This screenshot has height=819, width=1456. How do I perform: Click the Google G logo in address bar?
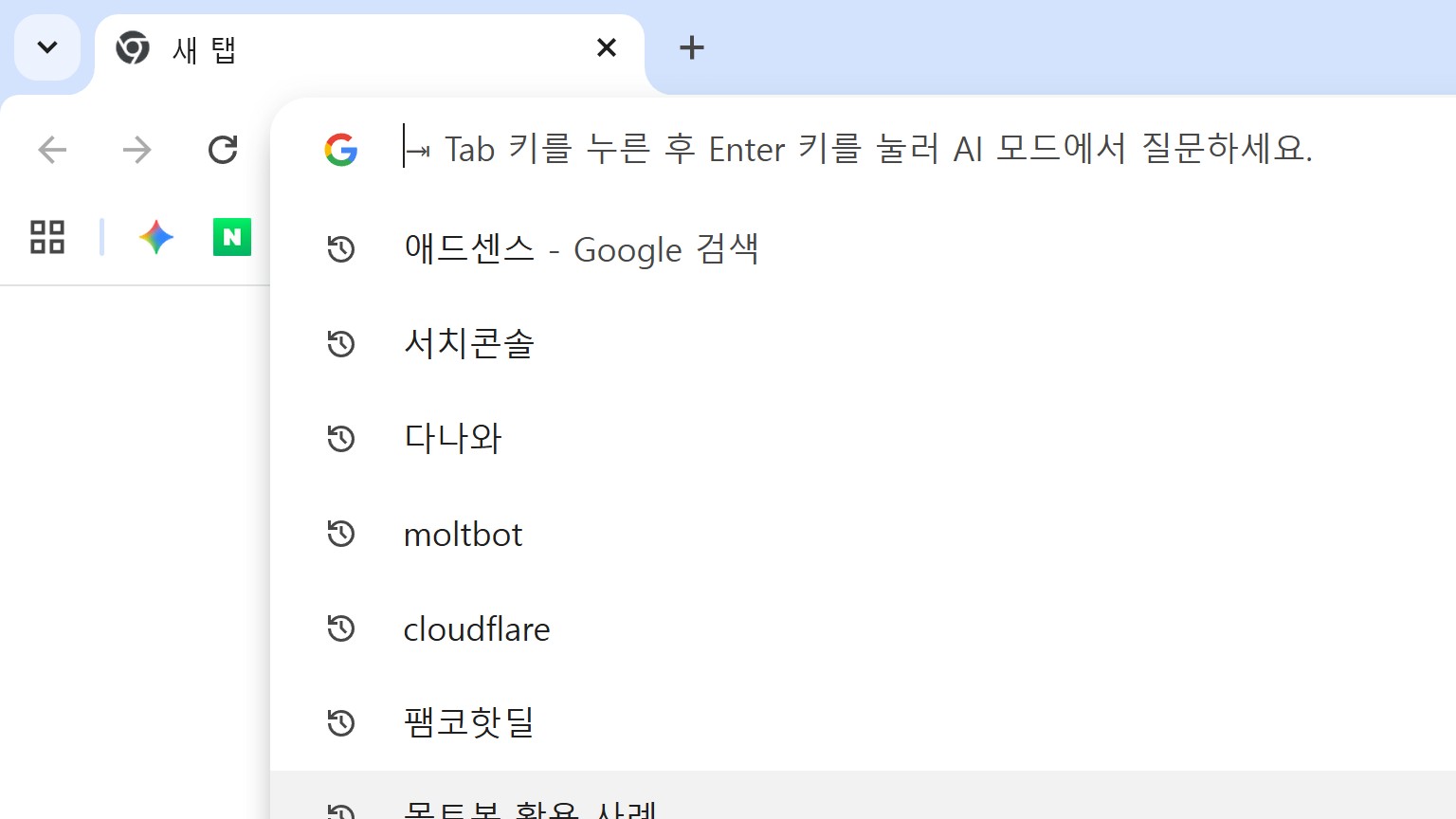tap(341, 150)
